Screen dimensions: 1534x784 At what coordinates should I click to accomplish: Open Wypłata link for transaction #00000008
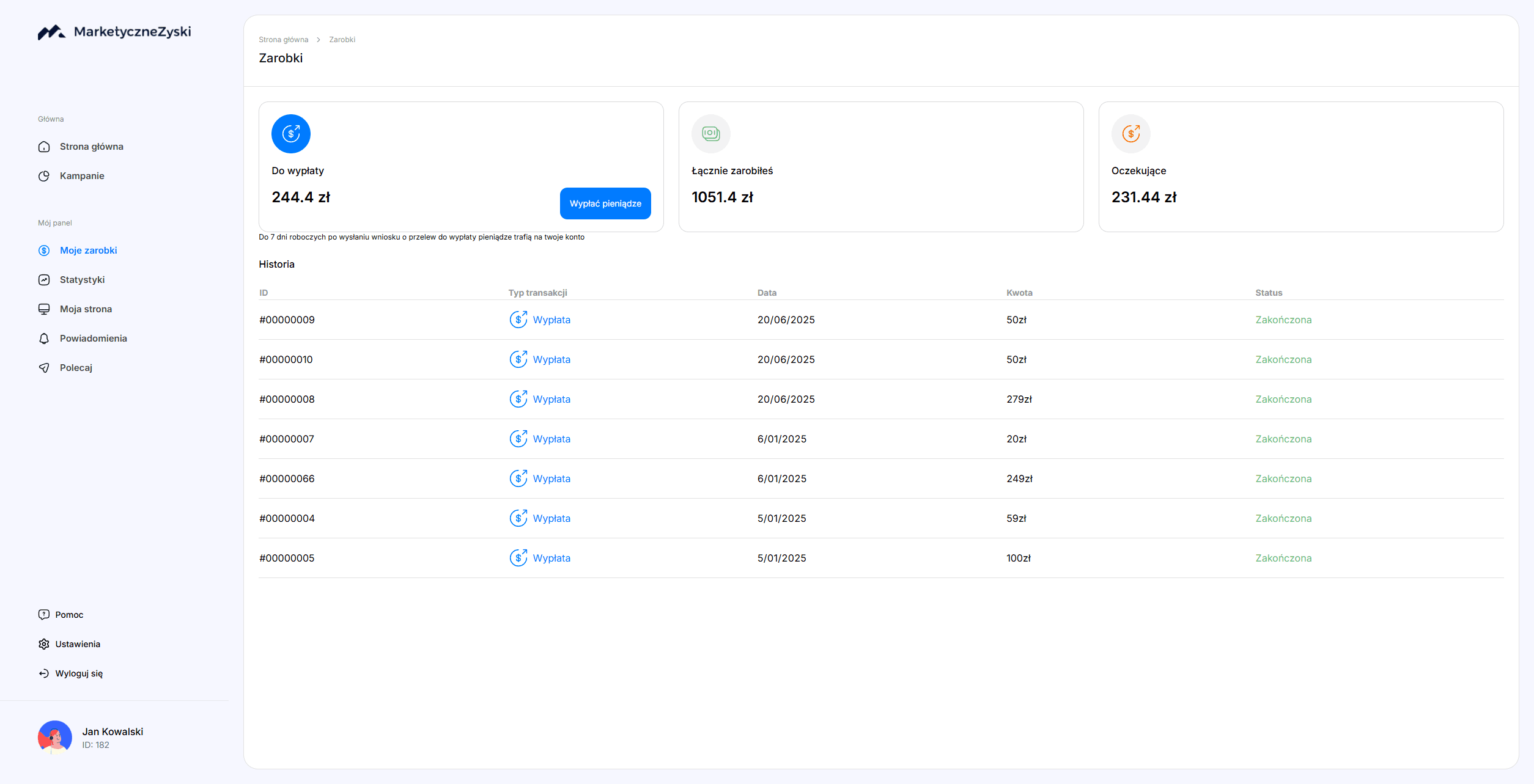551,399
